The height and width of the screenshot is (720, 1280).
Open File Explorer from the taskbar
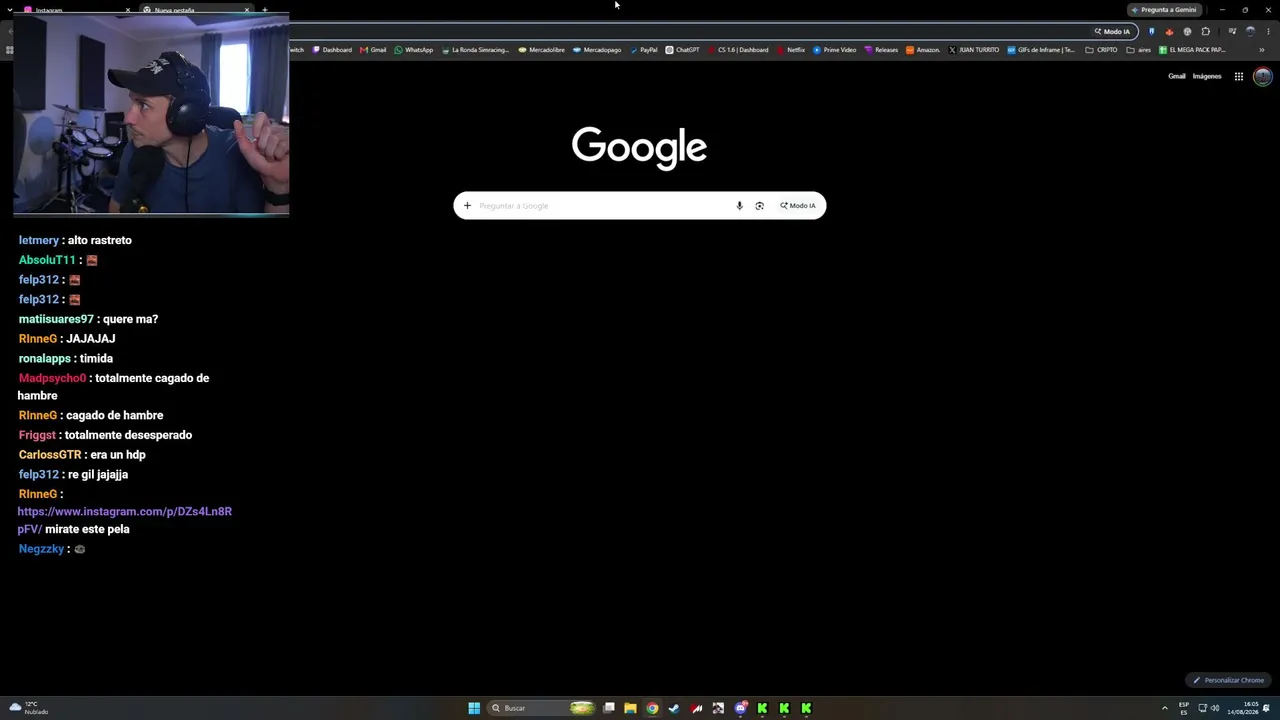click(630, 708)
